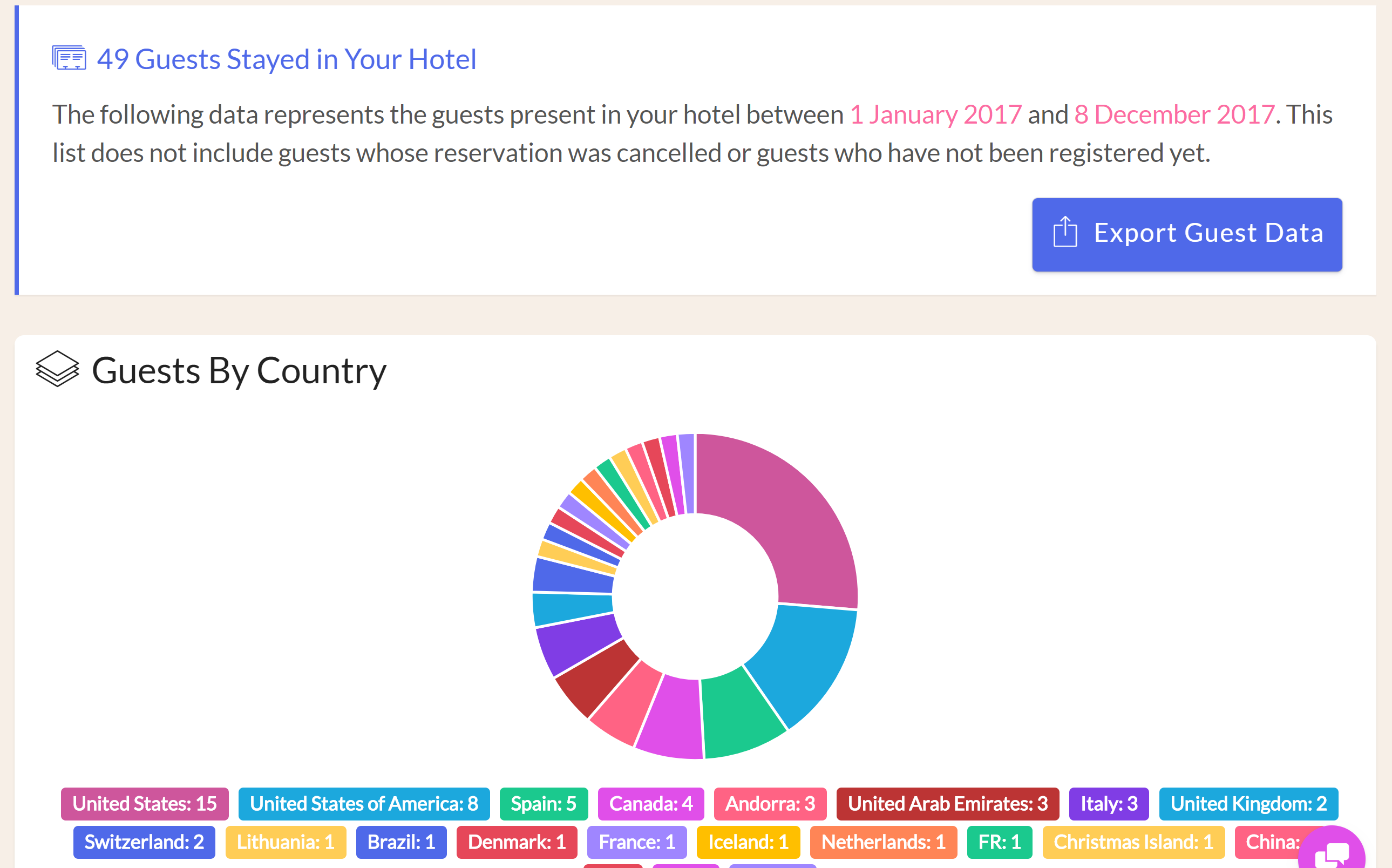Click the United States of America: 8 tag
The width and height of the screenshot is (1392, 868).
(x=363, y=804)
